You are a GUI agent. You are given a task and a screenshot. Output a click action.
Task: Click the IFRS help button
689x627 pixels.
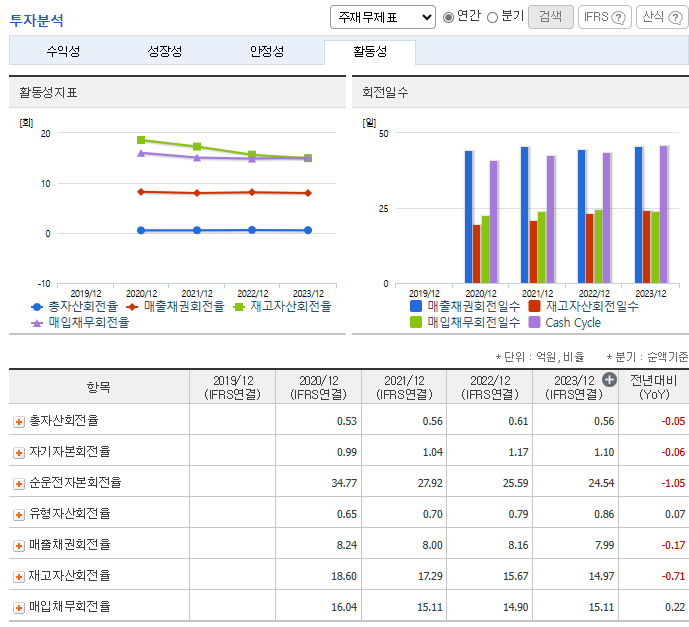605,17
